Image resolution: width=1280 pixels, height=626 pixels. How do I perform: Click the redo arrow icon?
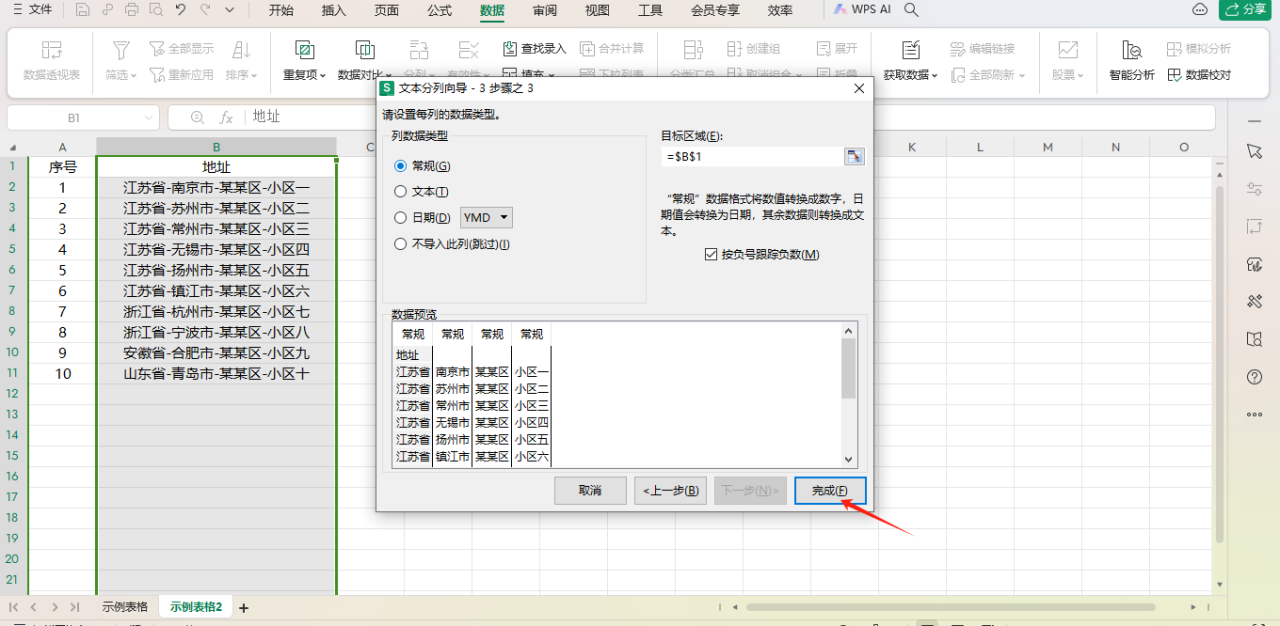click(205, 10)
